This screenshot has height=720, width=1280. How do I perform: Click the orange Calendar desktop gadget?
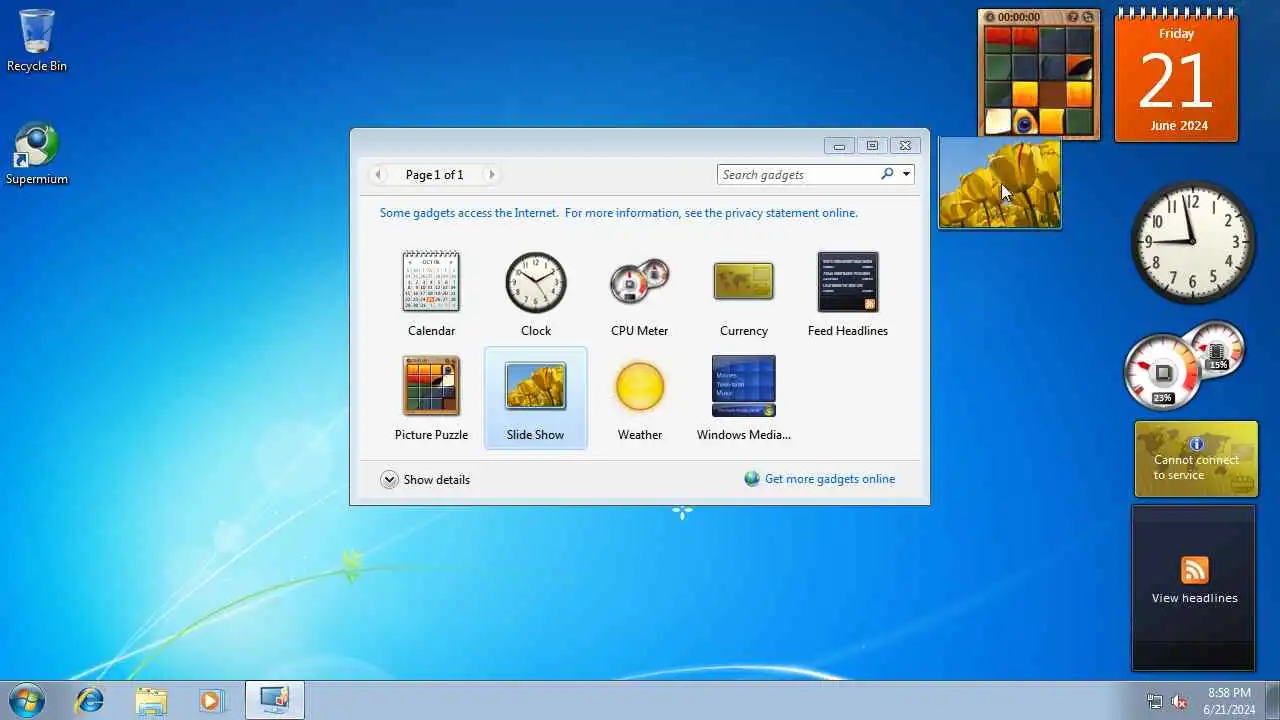(1176, 76)
